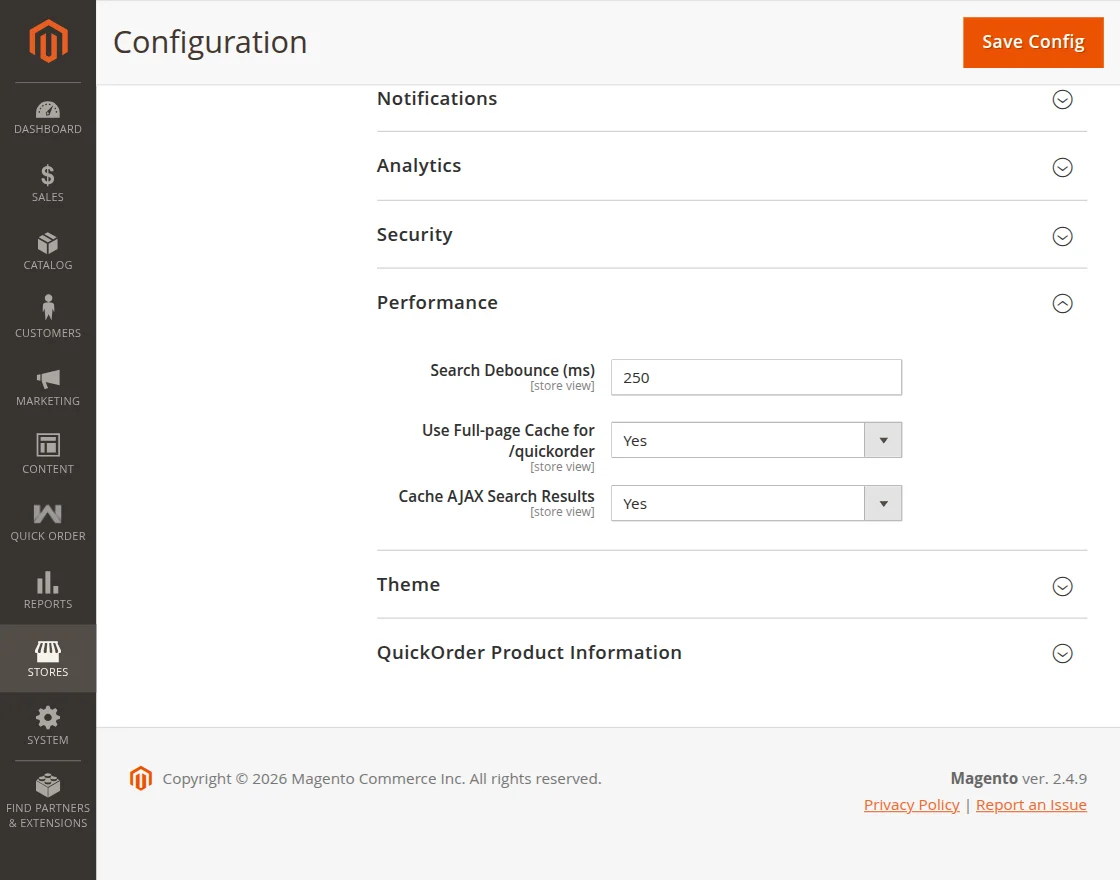Open the Marketing menu

pyautogui.click(x=48, y=386)
